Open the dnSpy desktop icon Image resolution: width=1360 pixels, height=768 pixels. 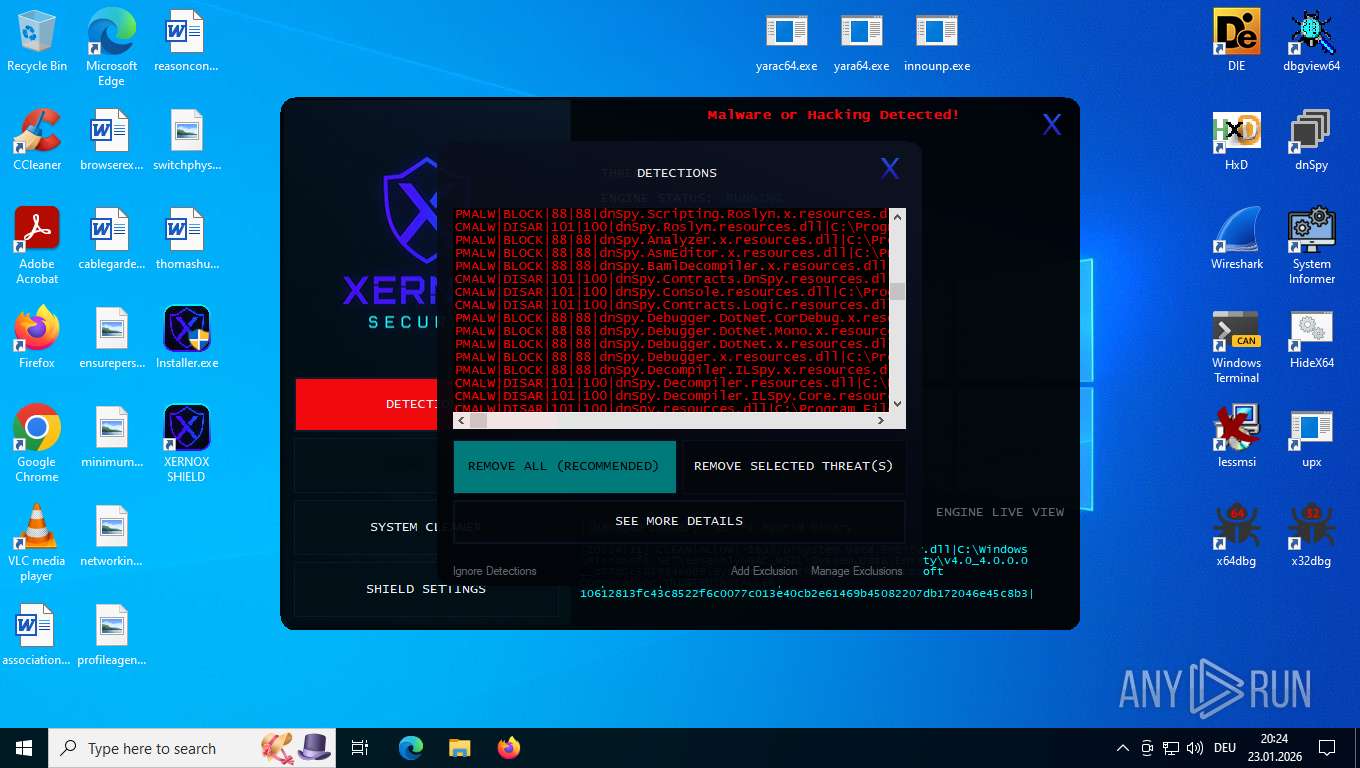[1311, 140]
